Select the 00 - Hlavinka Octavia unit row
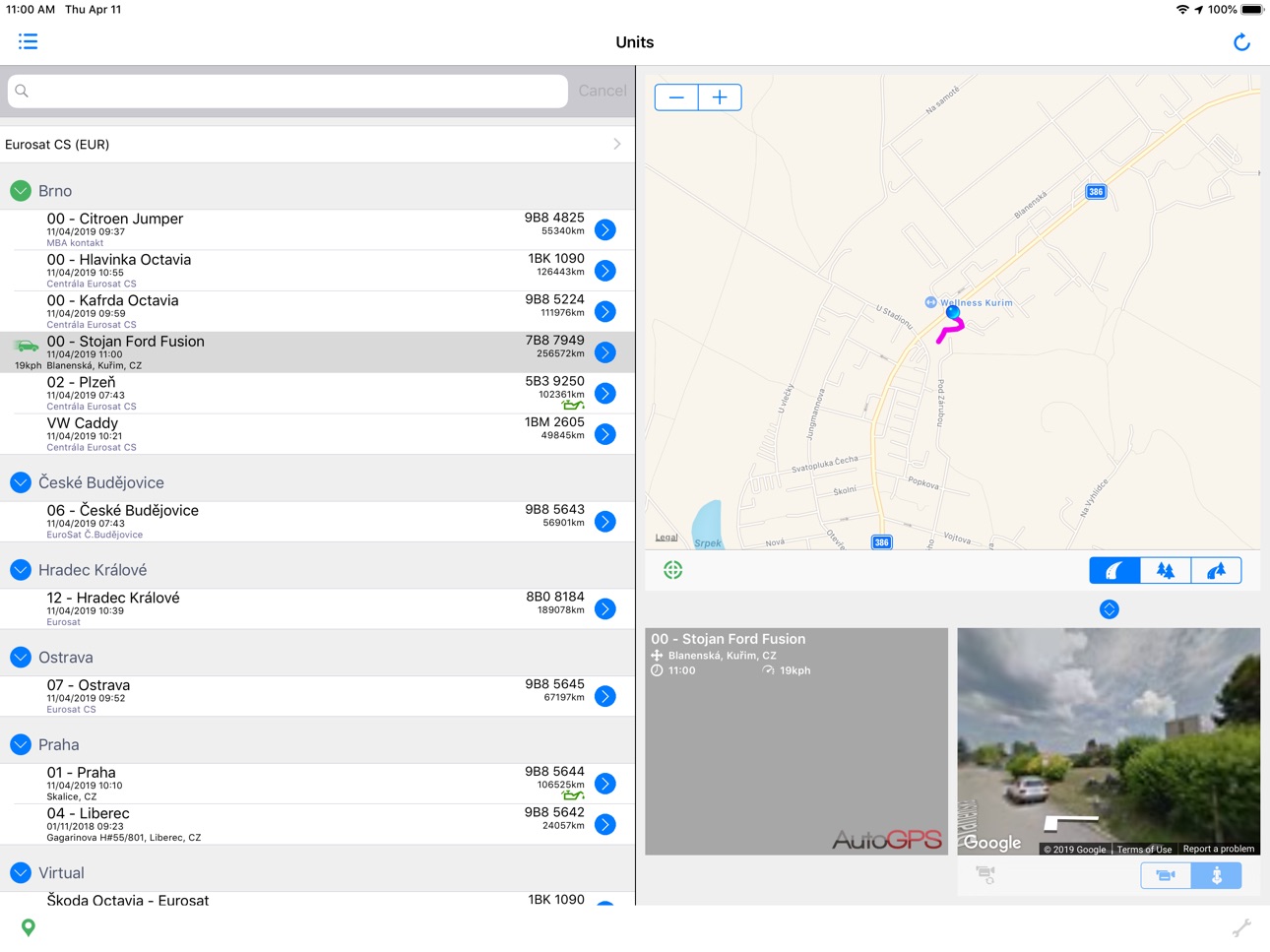 click(317, 271)
